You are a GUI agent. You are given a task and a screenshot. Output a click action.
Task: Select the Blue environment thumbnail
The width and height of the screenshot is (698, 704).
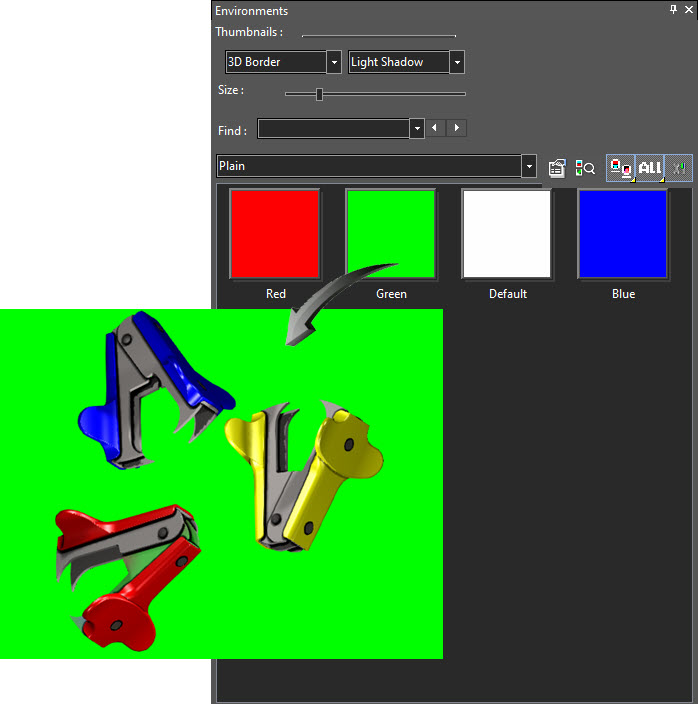623,234
